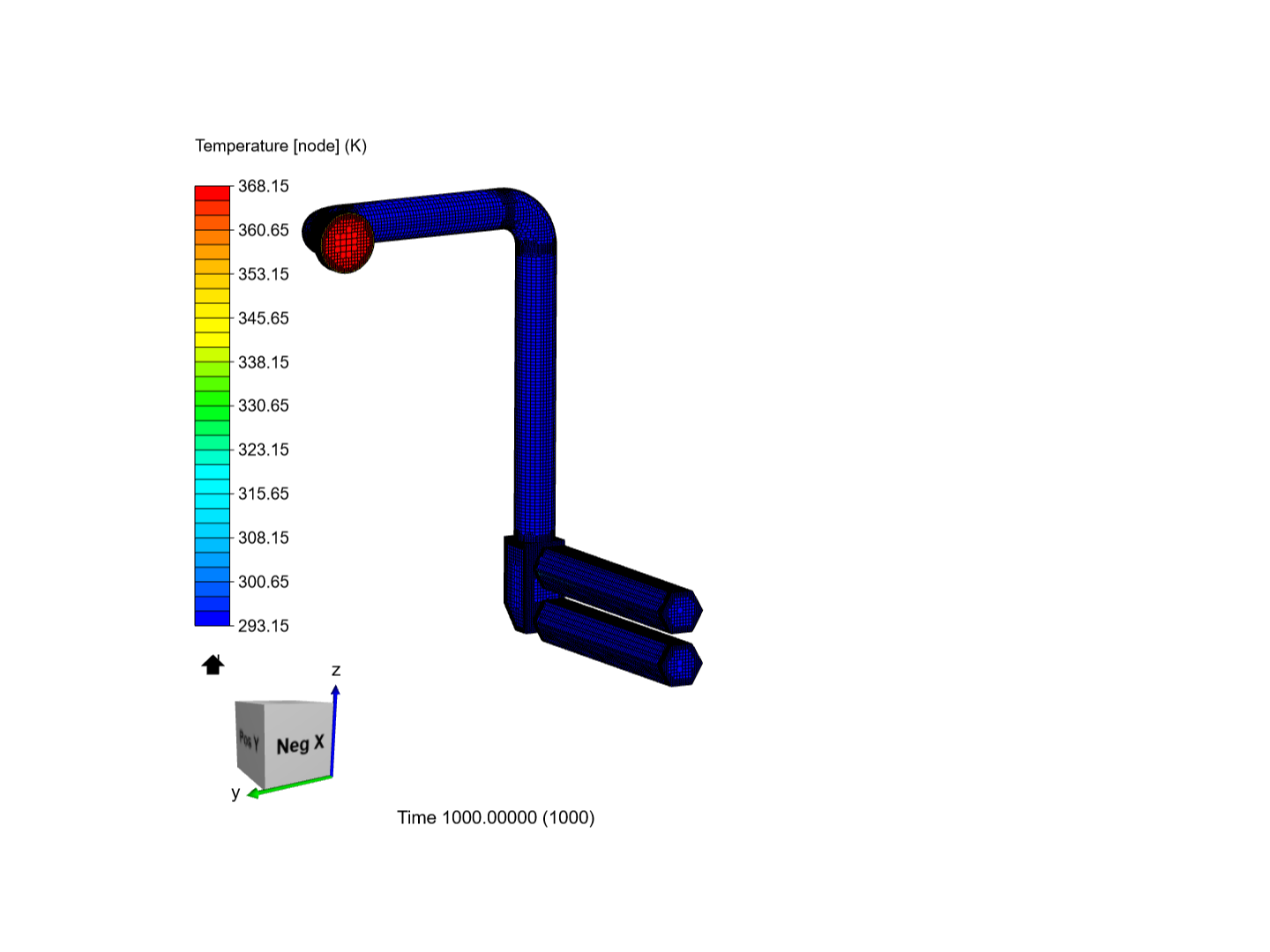The image size is (1270, 952).
Task: Click the Time 1000.00000 (1000) label
Action: pos(496,817)
